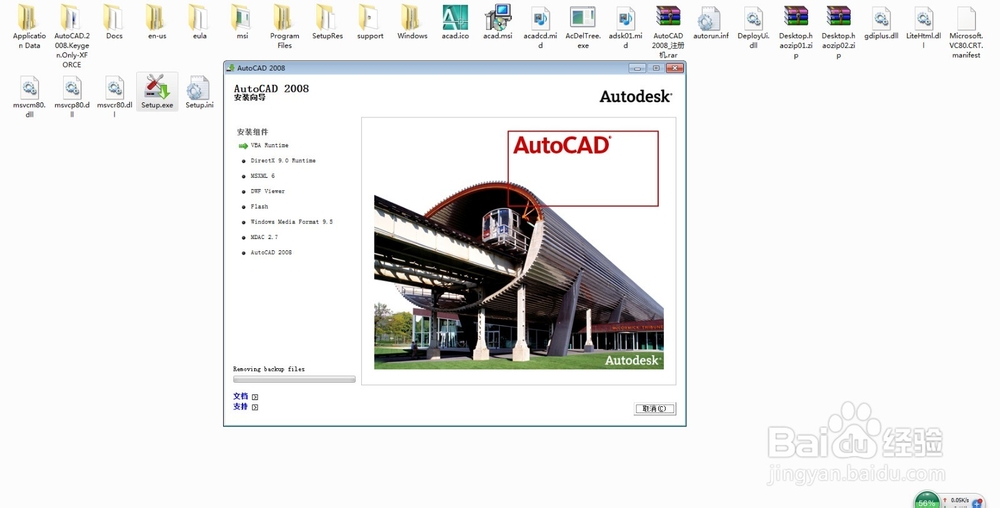The image size is (1000, 508).
Task: Select the Setup.exe file
Action: click(x=157, y=92)
